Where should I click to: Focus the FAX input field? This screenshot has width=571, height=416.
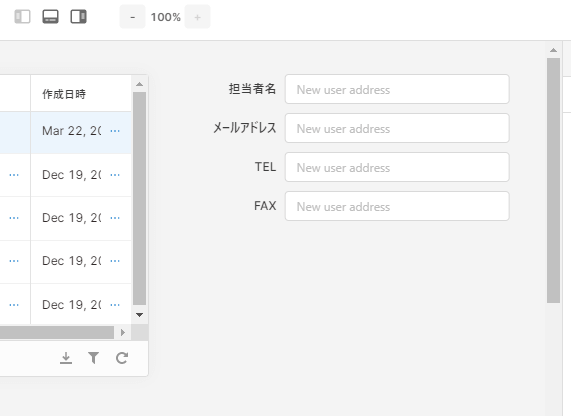pos(397,206)
